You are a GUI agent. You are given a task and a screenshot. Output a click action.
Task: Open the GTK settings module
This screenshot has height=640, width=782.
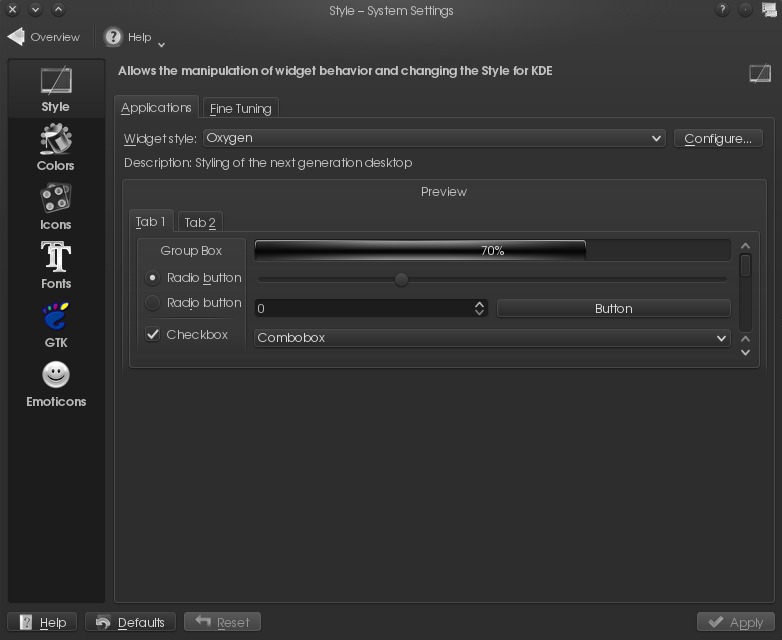(56, 325)
